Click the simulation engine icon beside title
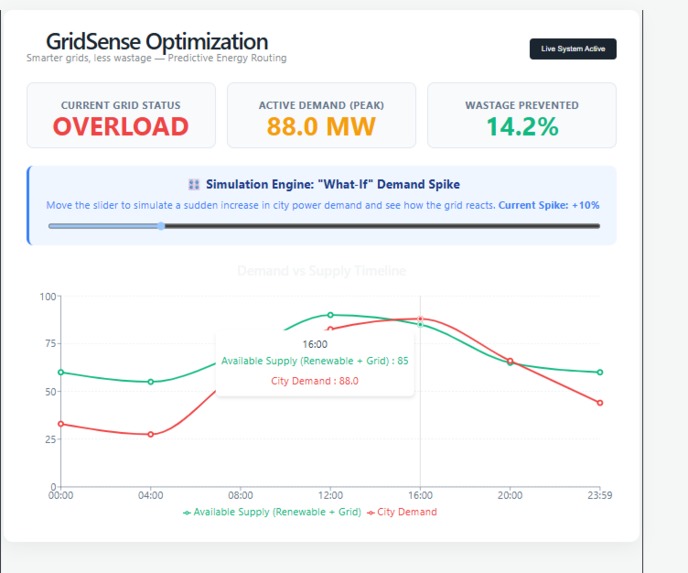 pos(194,184)
